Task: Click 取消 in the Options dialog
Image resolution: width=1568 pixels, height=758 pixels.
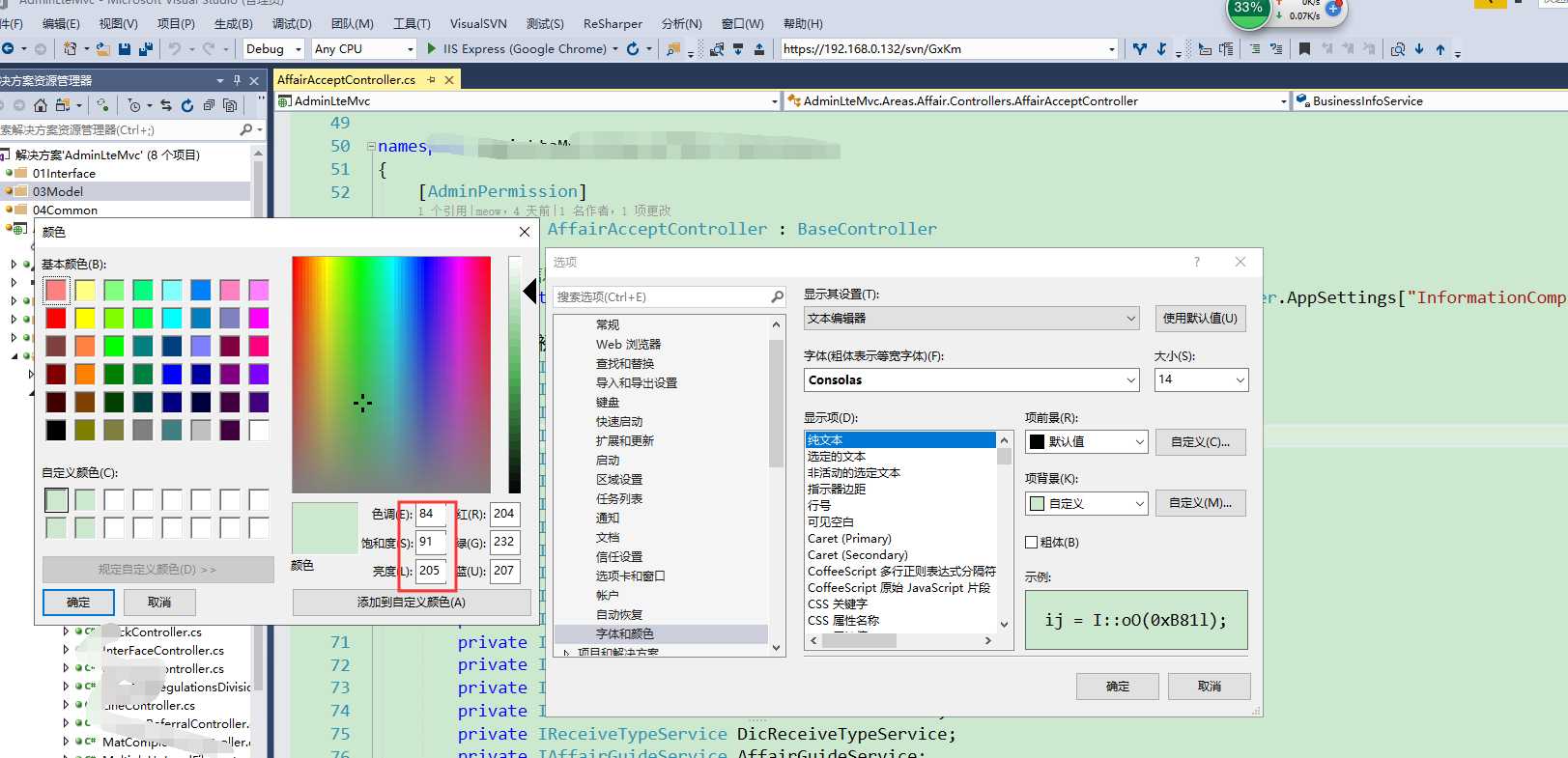Action: pos(1209,687)
